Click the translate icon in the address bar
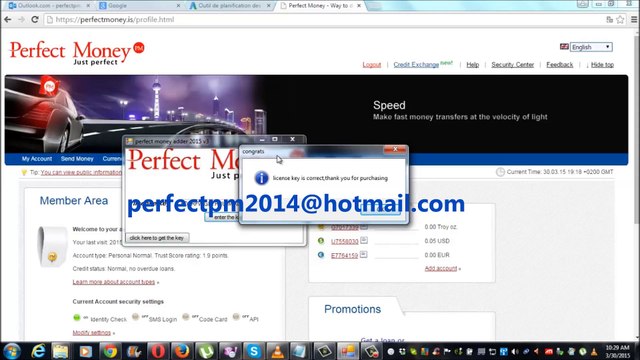This screenshot has height=360, width=640. click(x=609, y=19)
